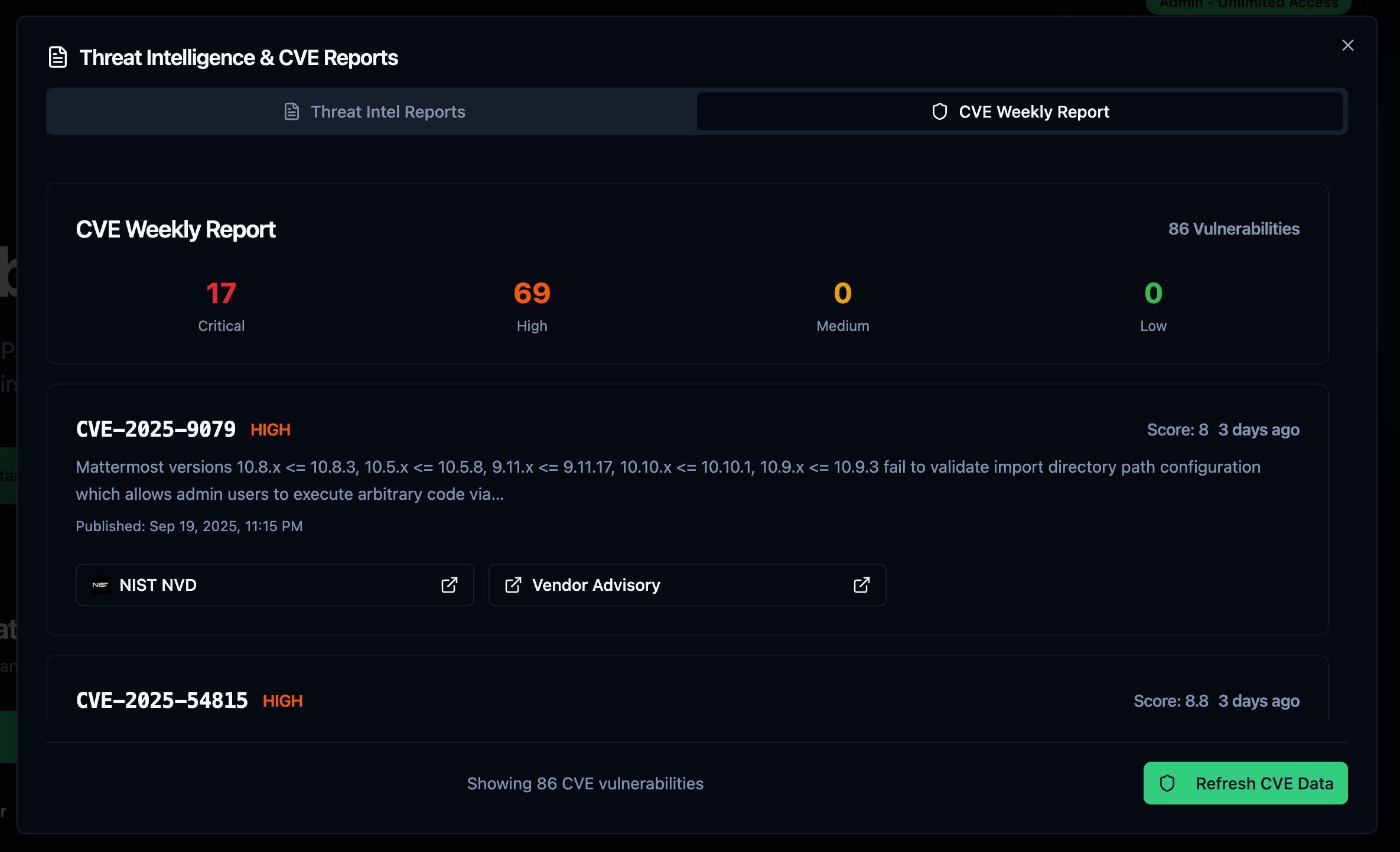1400x852 pixels.
Task: Click shield icon on Refresh CVE Data button
Action: (x=1167, y=783)
